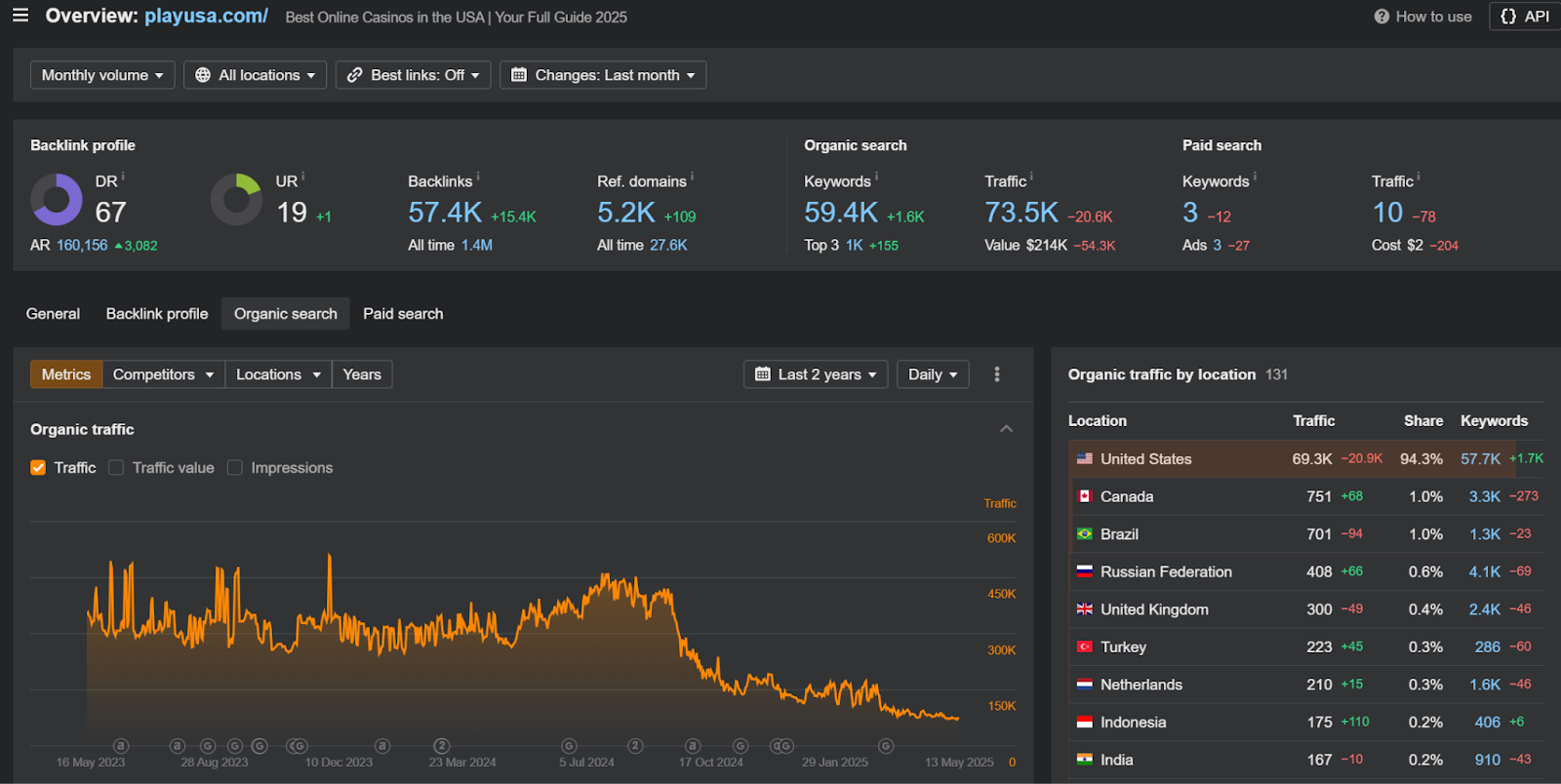
Task: Click Google update marker near 16 May 2023
Action: point(121,746)
